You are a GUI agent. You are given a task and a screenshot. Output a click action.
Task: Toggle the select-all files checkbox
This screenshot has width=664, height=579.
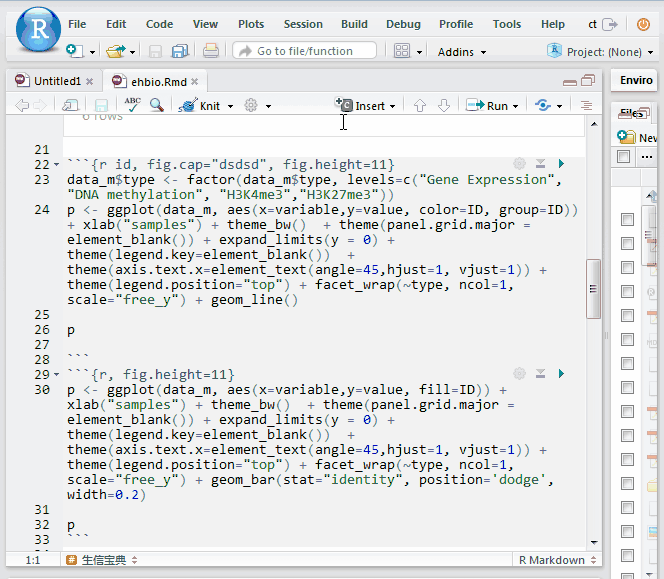[x=623, y=156]
